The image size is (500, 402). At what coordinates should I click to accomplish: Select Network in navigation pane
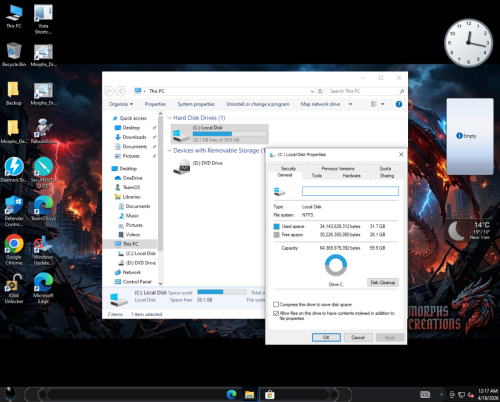click(x=132, y=272)
